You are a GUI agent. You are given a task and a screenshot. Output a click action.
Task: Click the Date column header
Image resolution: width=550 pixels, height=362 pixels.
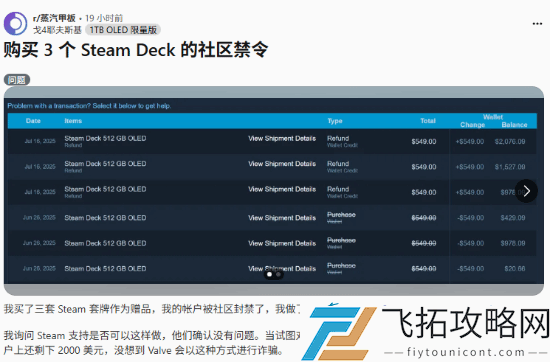[x=33, y=121]
